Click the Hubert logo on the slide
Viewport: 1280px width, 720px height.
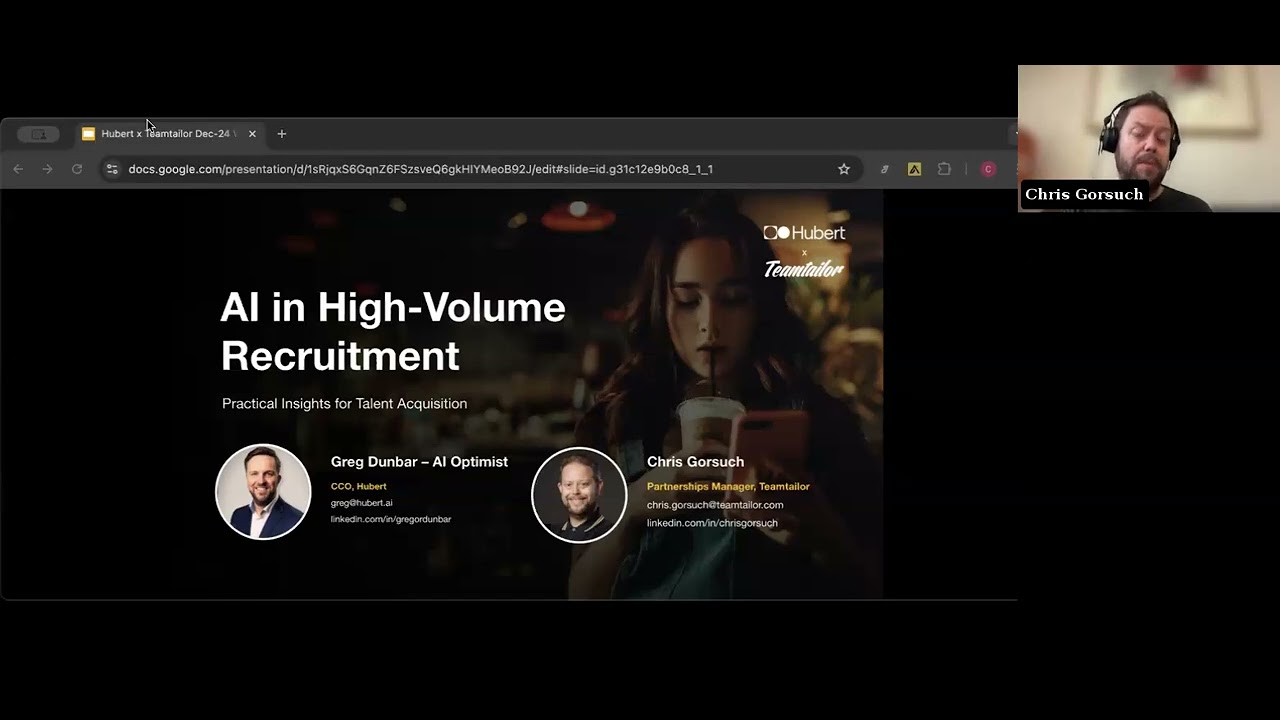pos(804,233)
